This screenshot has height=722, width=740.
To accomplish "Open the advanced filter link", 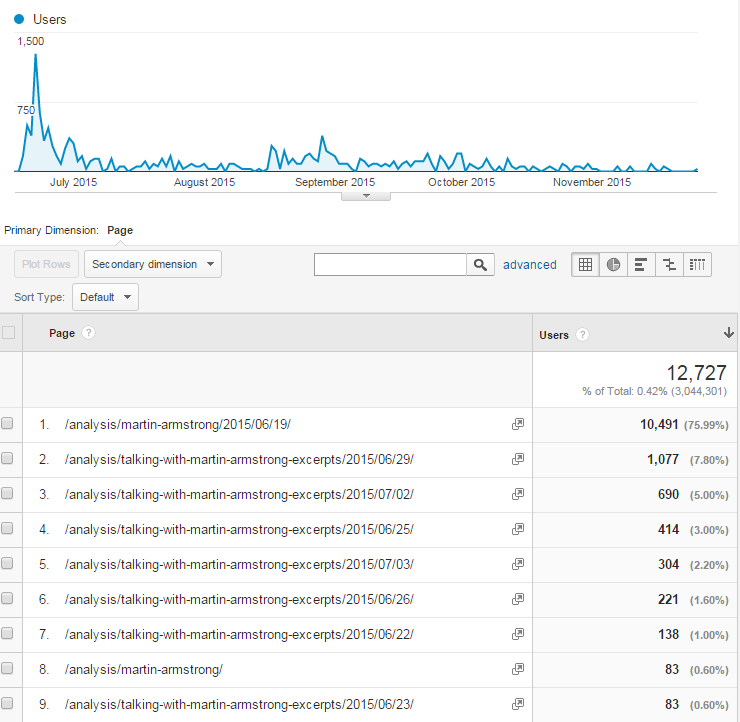I will click(x=529, y=265).
